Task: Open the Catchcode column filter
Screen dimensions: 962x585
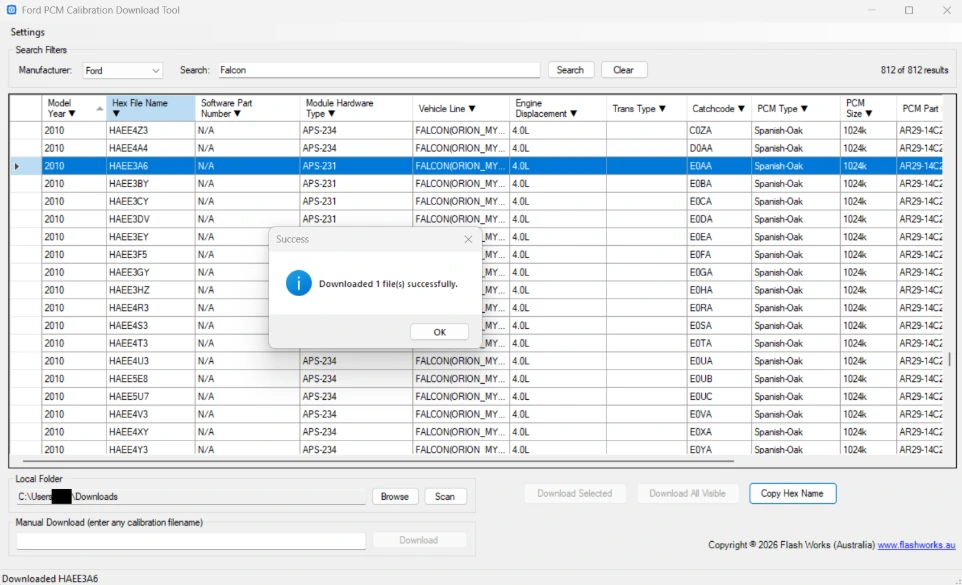Action: tap(743, 107)
